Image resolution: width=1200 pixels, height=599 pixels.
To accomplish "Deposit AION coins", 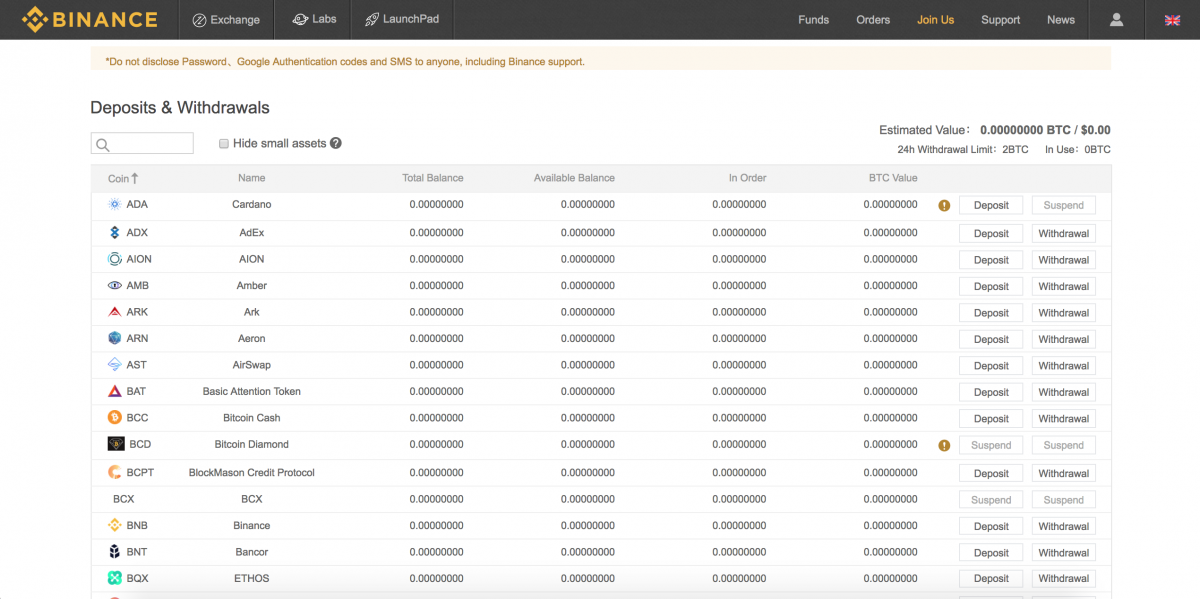I will click(991, 260).
